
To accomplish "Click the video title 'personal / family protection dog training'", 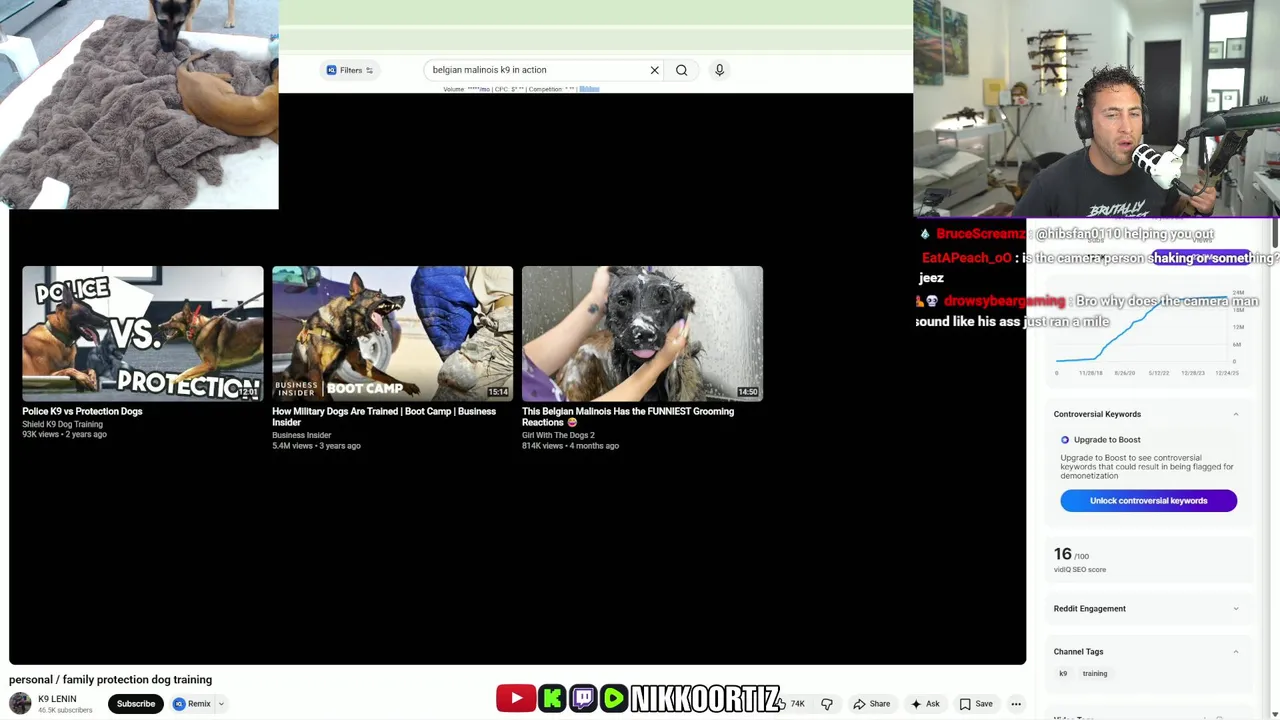I will pos(110,680).
